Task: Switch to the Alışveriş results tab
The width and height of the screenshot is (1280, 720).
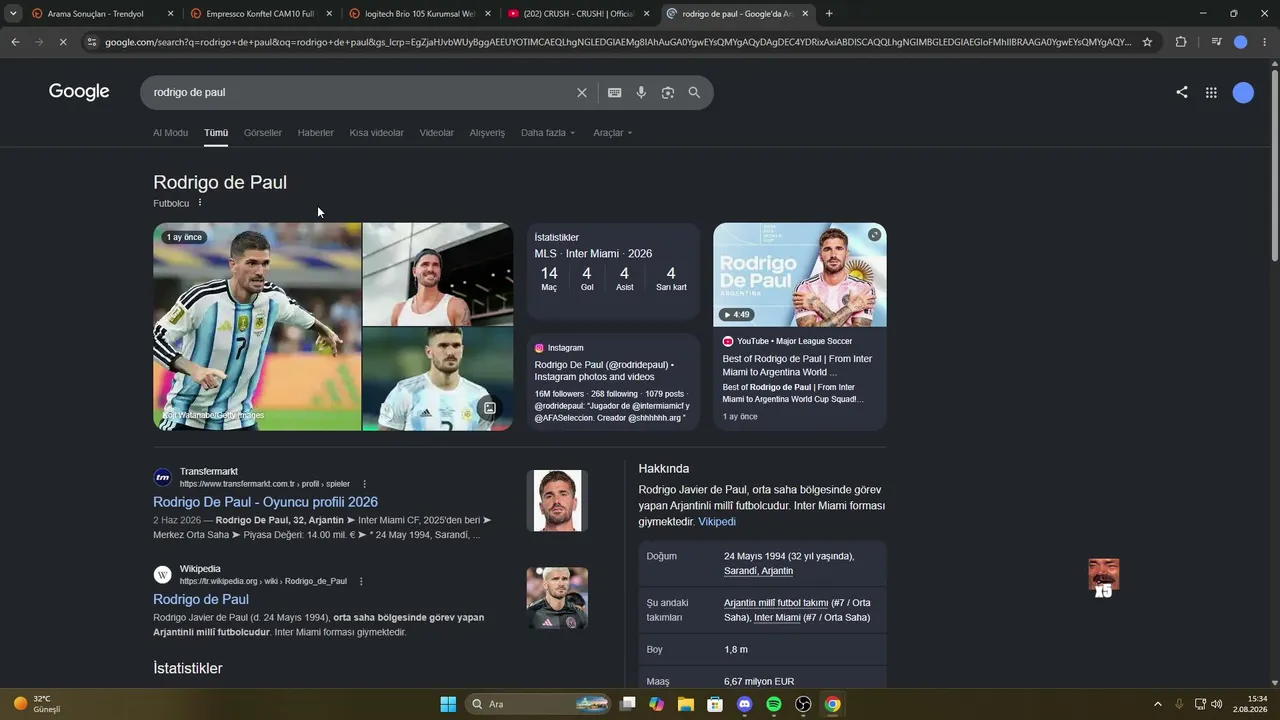Action: 487,133
